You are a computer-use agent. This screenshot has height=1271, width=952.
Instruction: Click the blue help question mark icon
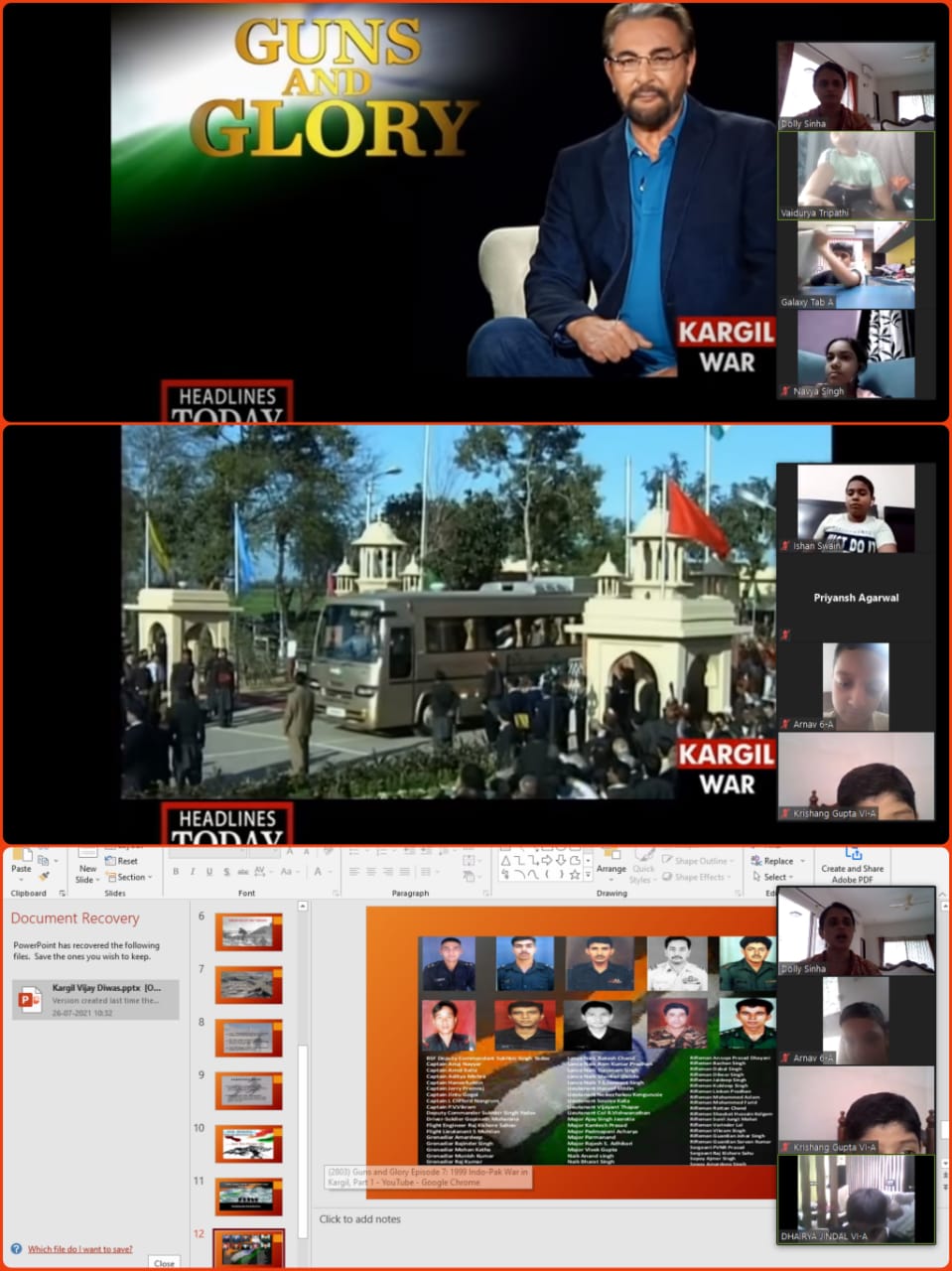16,1249
